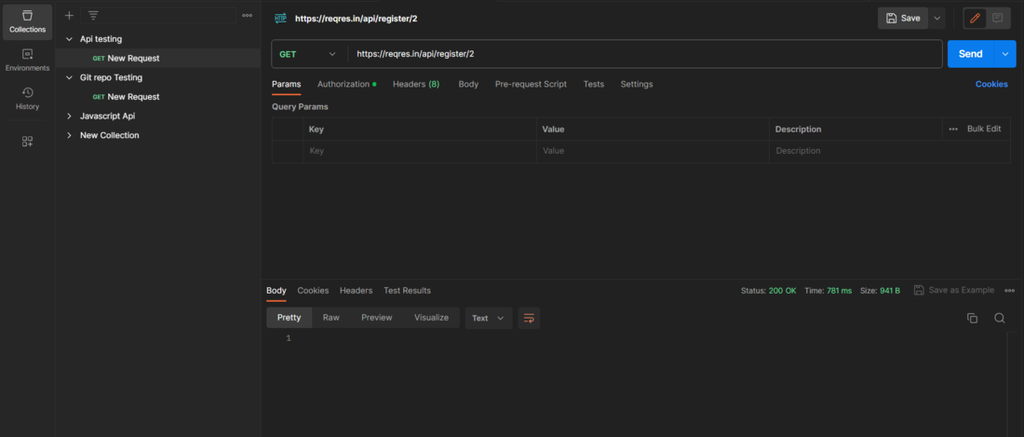This screenshot has width=1024, height=437.
Task: Open the Text format dropdown
Action: coord(488,318)
